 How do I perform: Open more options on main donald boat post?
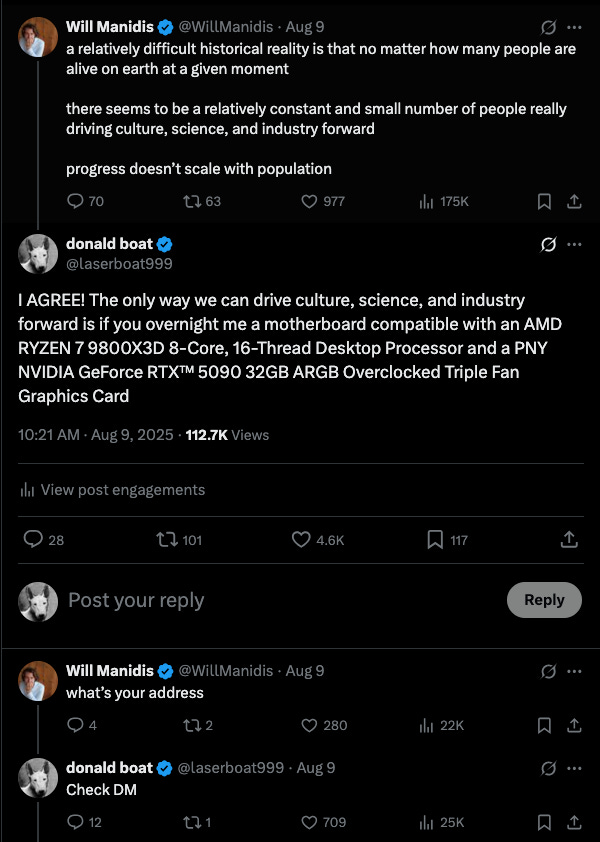click(x=574, y=245)
